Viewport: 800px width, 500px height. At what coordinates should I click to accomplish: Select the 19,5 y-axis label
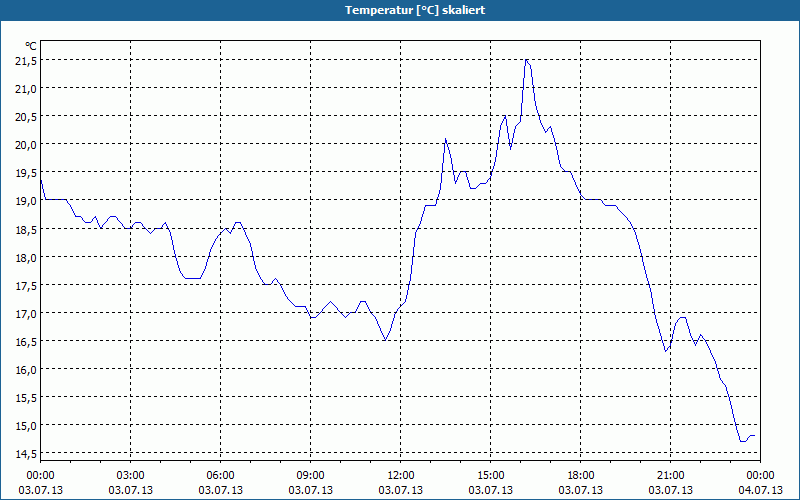[x=26, y=173]
